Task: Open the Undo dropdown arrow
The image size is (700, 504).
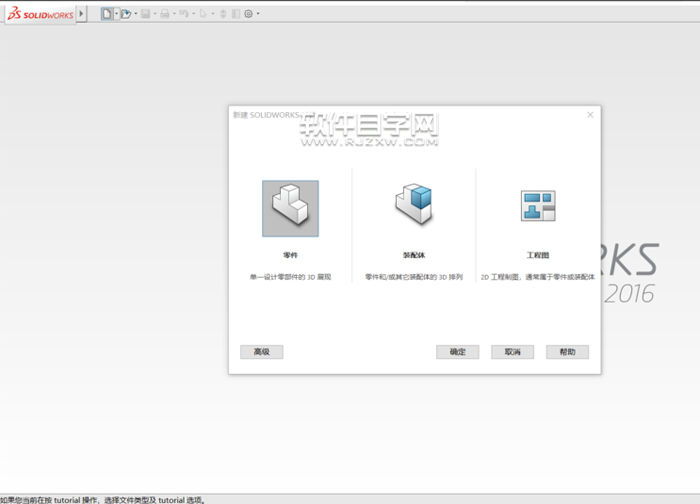Action: pos(193,14)
